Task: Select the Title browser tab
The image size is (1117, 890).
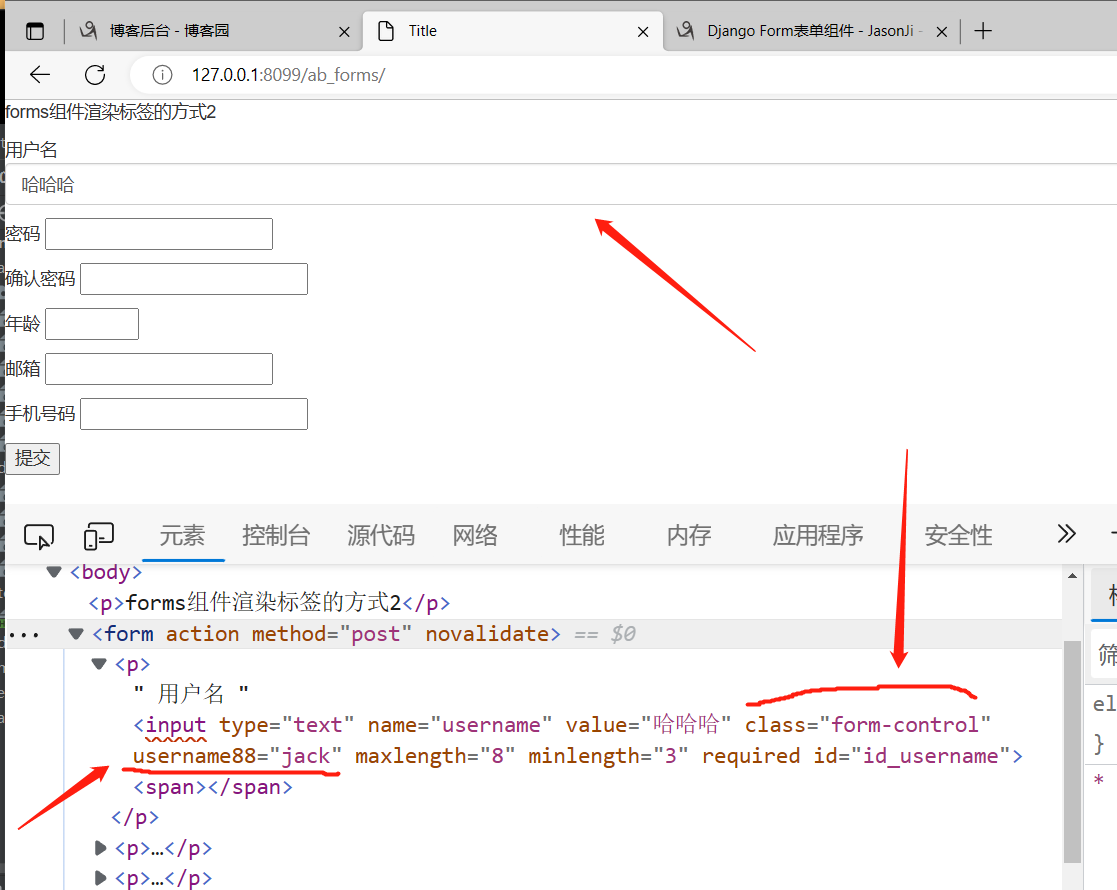Action: 513,31
